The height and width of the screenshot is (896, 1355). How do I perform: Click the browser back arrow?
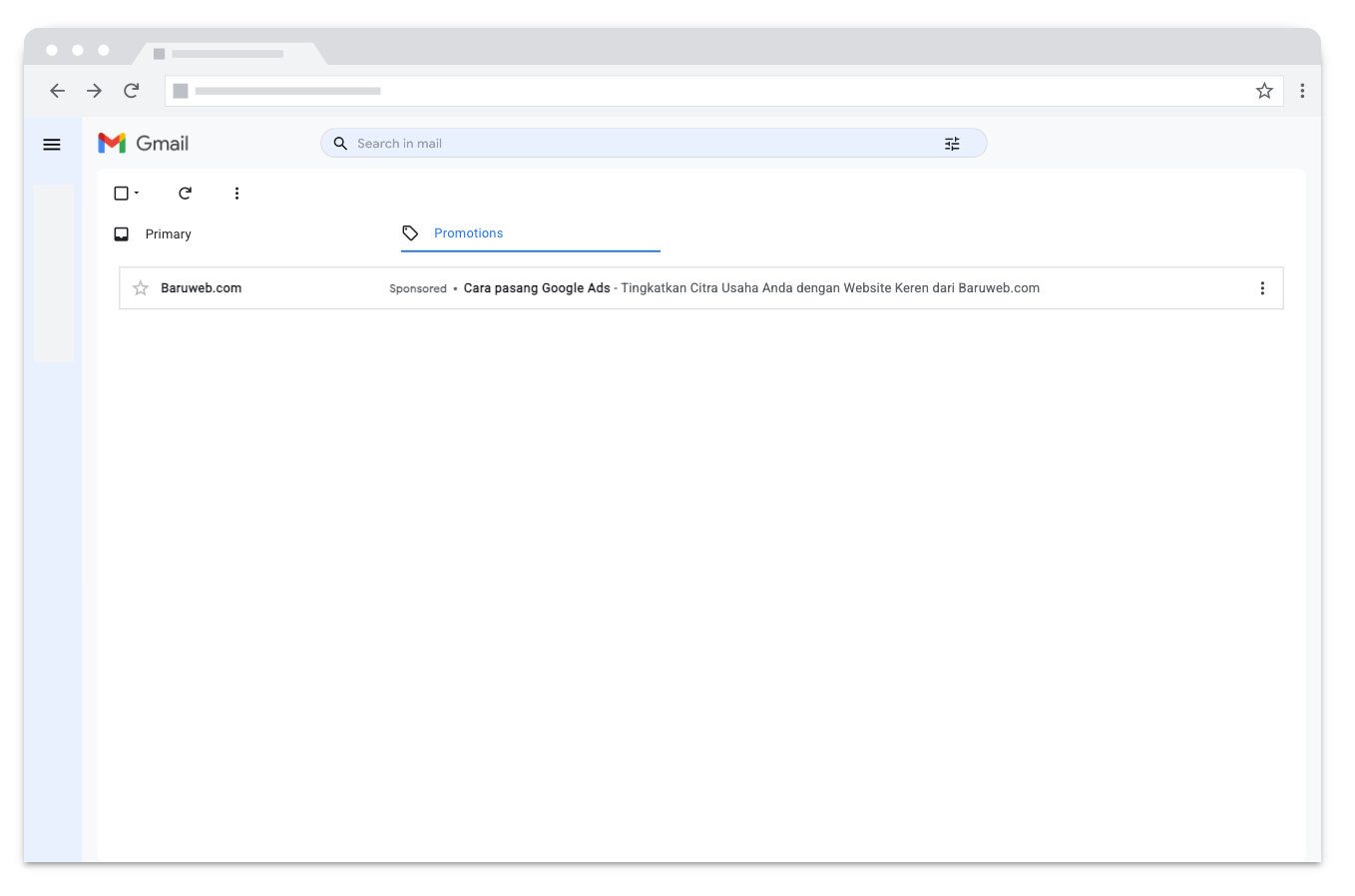tap(58, 91)
